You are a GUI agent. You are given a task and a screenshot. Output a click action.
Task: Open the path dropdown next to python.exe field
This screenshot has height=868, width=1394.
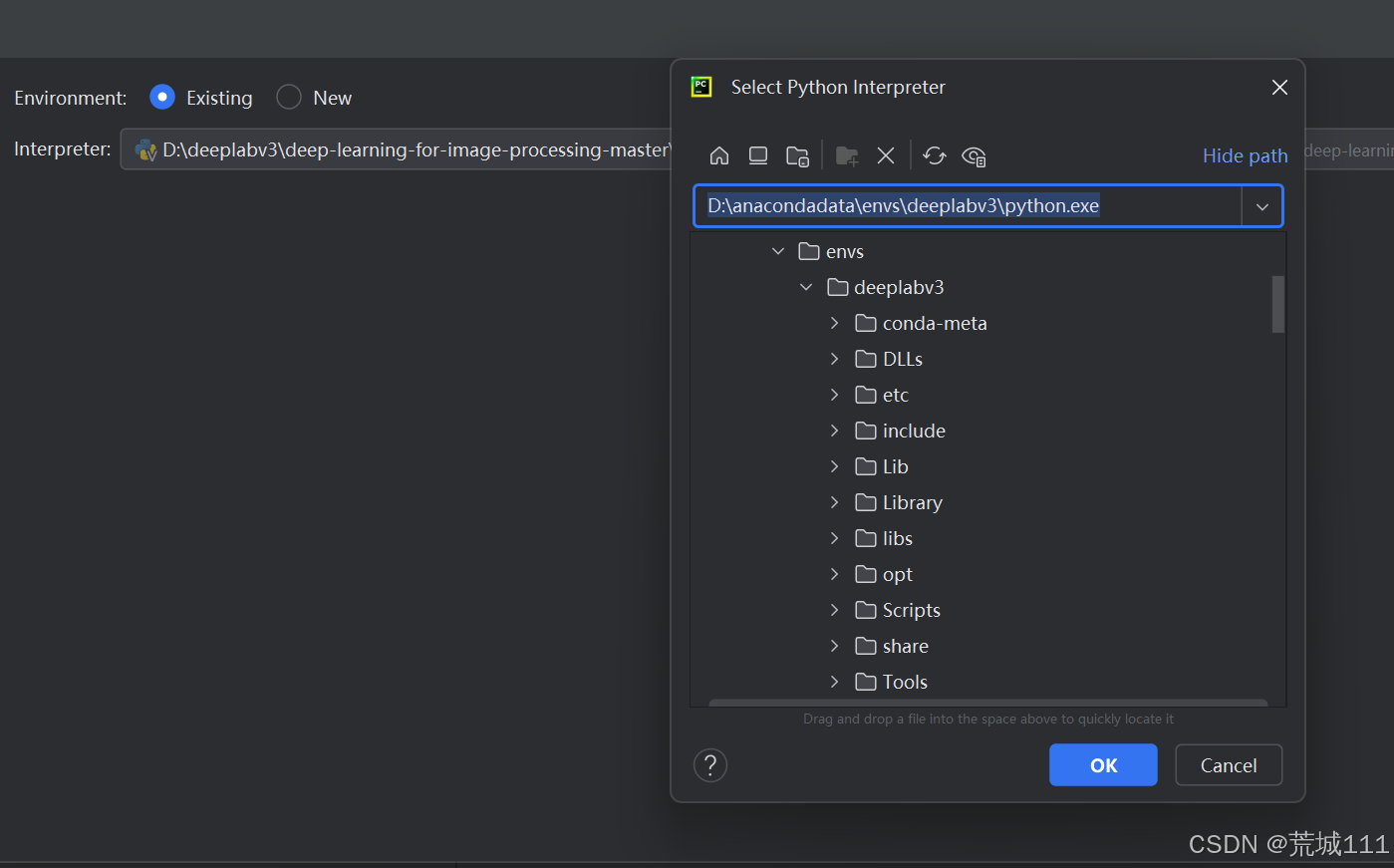tap(1261, 205)
